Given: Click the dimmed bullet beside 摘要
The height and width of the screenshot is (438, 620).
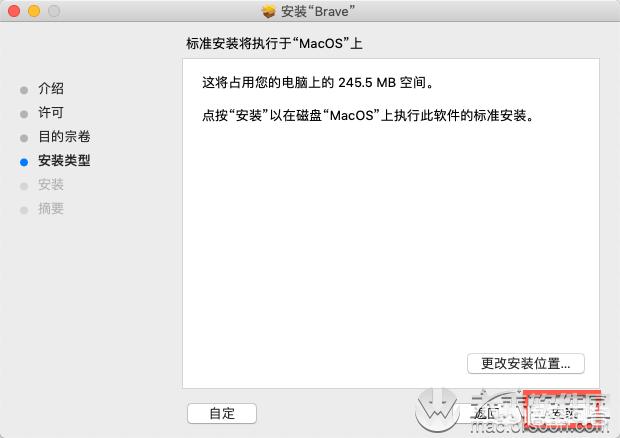Looking at the screenshot, I should [x=24, y=210].
